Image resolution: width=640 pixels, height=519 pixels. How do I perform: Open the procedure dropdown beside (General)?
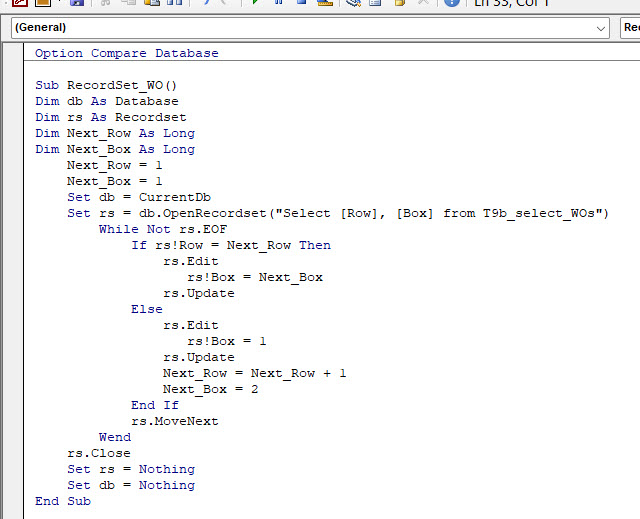pyautogui.click(x=630, y=28)
